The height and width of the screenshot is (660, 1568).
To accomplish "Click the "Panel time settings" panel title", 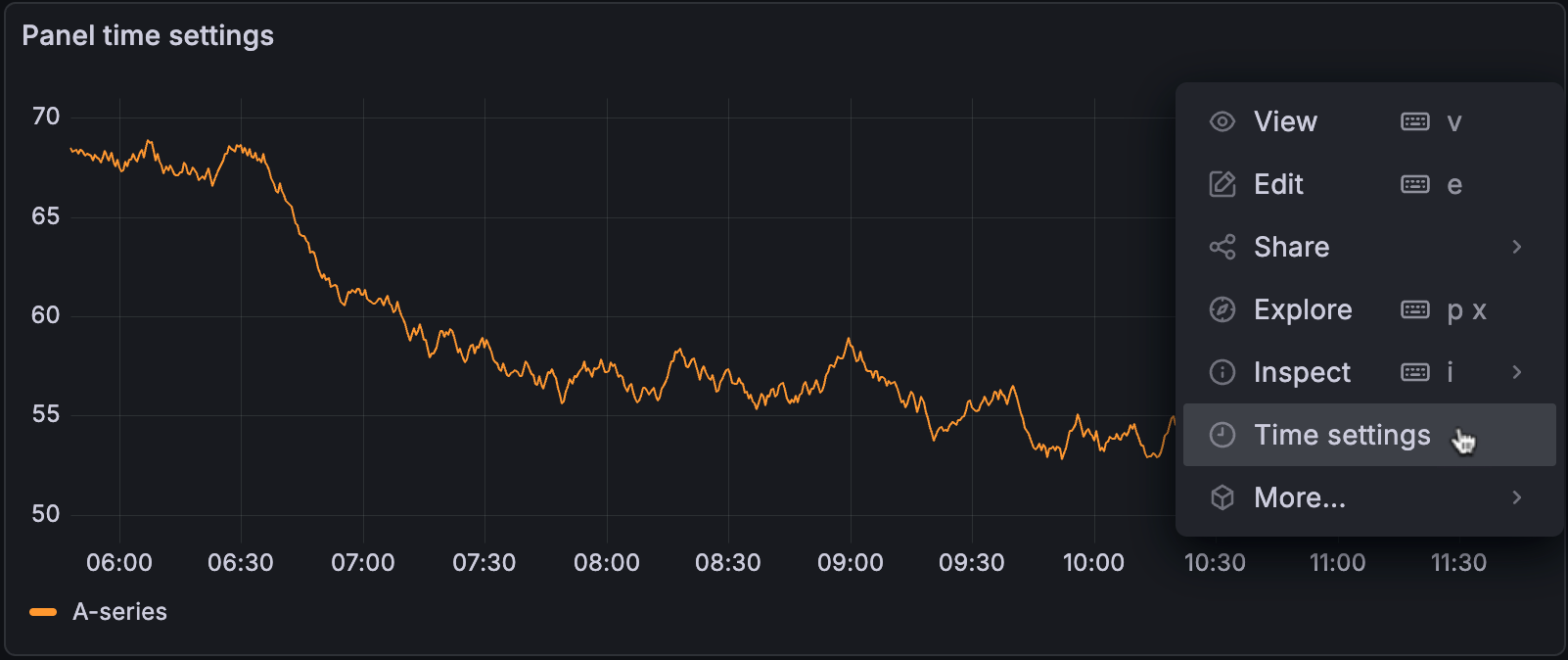I will [x=148, y=35].
